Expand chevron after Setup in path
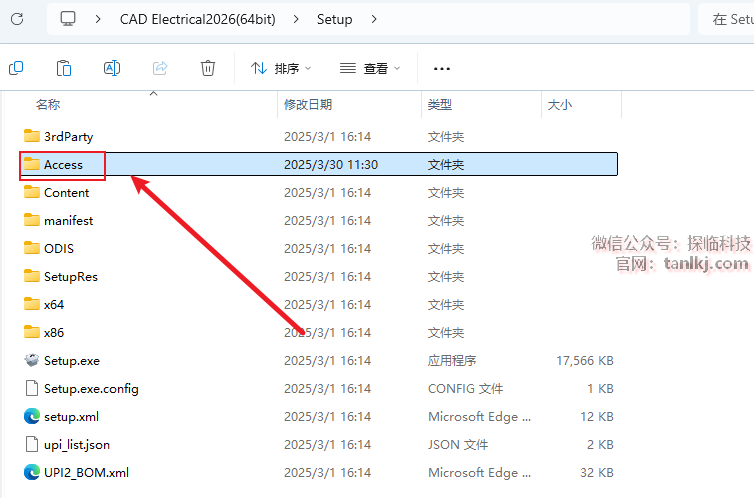Screen dimensions: 754x498 (374, 19)
